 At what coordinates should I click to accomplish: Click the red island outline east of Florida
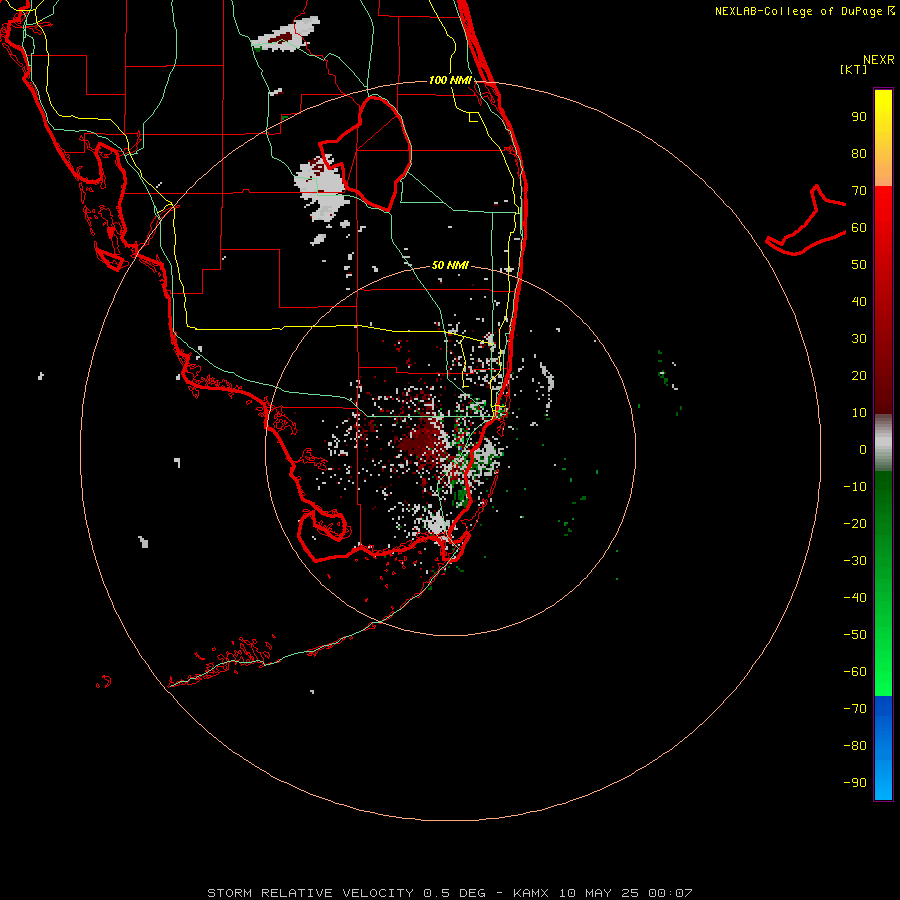click(806, 220)
